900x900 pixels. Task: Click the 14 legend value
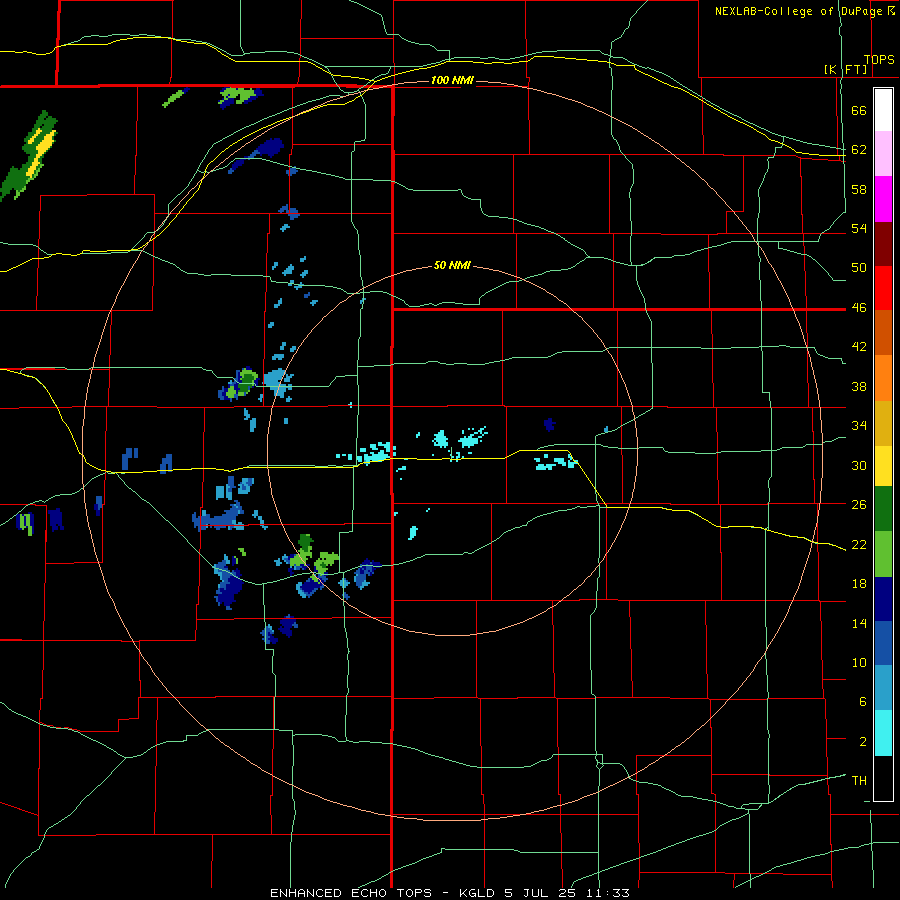pyautogui.click(x=859, y=623)
